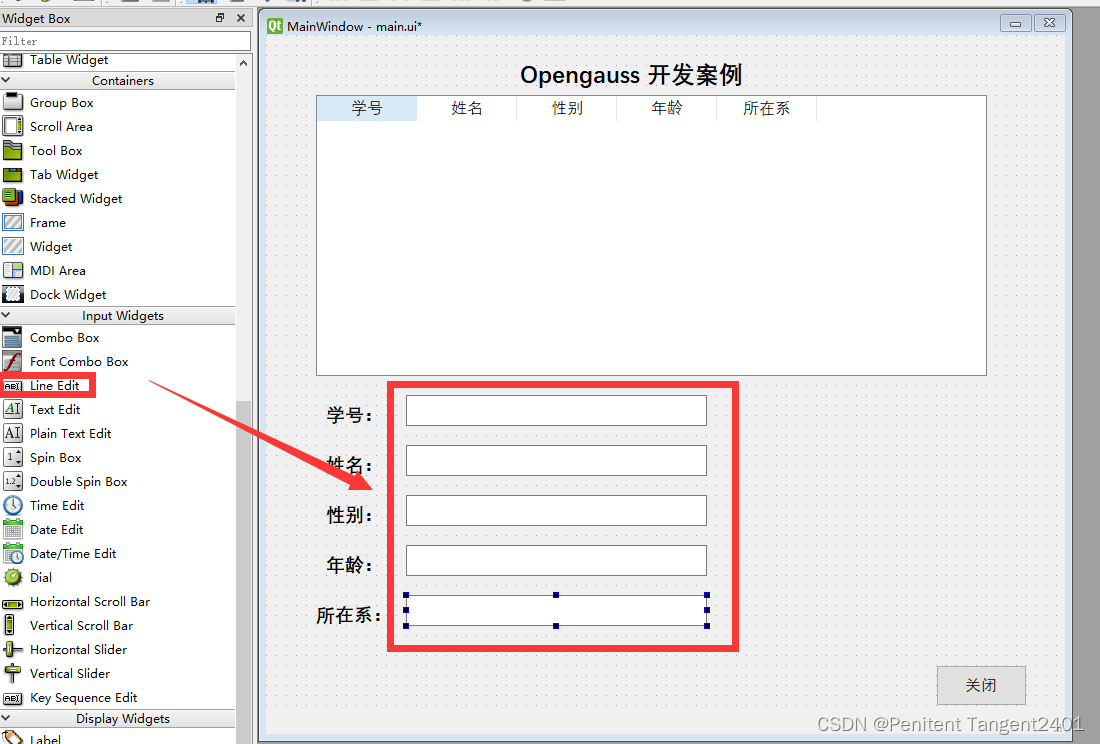Click the Label widget icon

coord(13,738)
